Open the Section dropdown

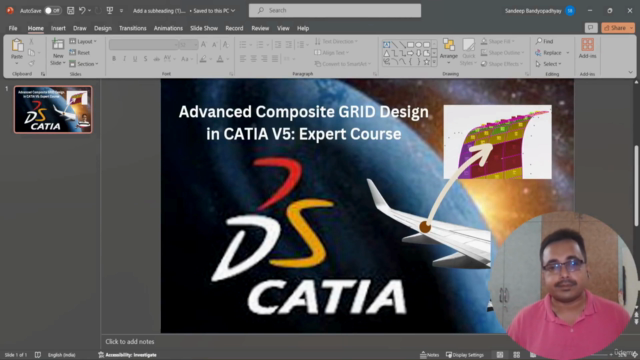(x=84, y=64)
